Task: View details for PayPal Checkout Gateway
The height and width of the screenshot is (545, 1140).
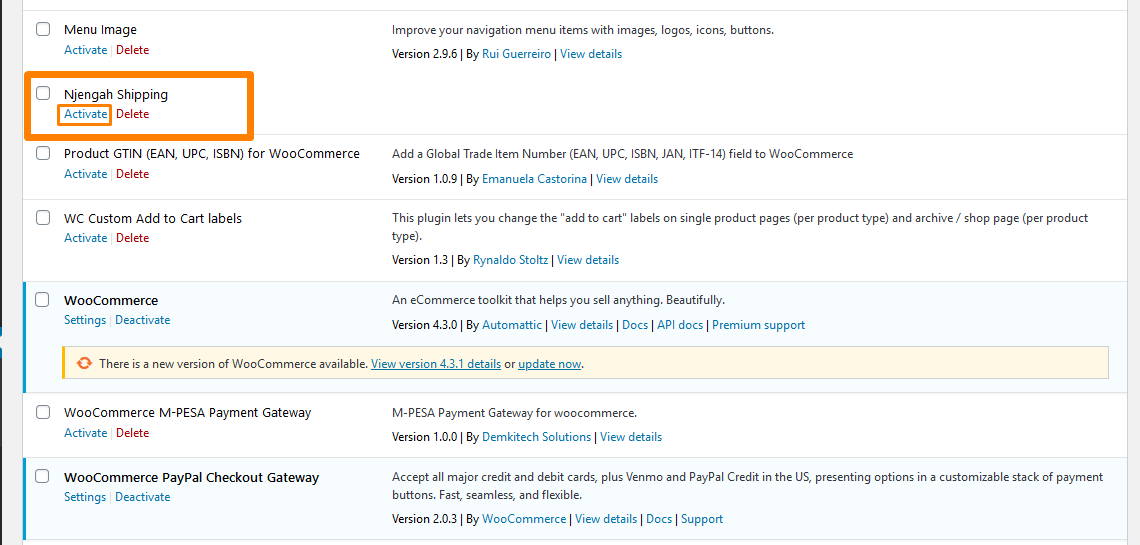Action: 606,519
